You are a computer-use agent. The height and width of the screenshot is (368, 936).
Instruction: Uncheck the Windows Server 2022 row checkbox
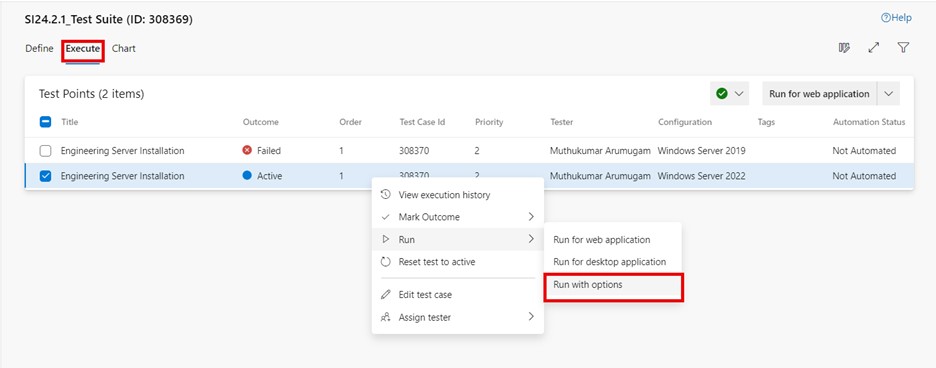[45, 176]
